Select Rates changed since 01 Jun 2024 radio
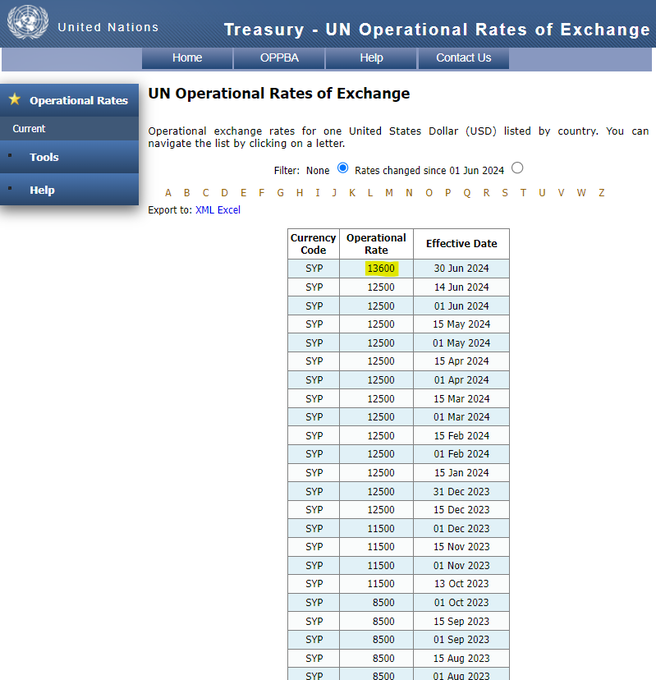 click(517, 168)
